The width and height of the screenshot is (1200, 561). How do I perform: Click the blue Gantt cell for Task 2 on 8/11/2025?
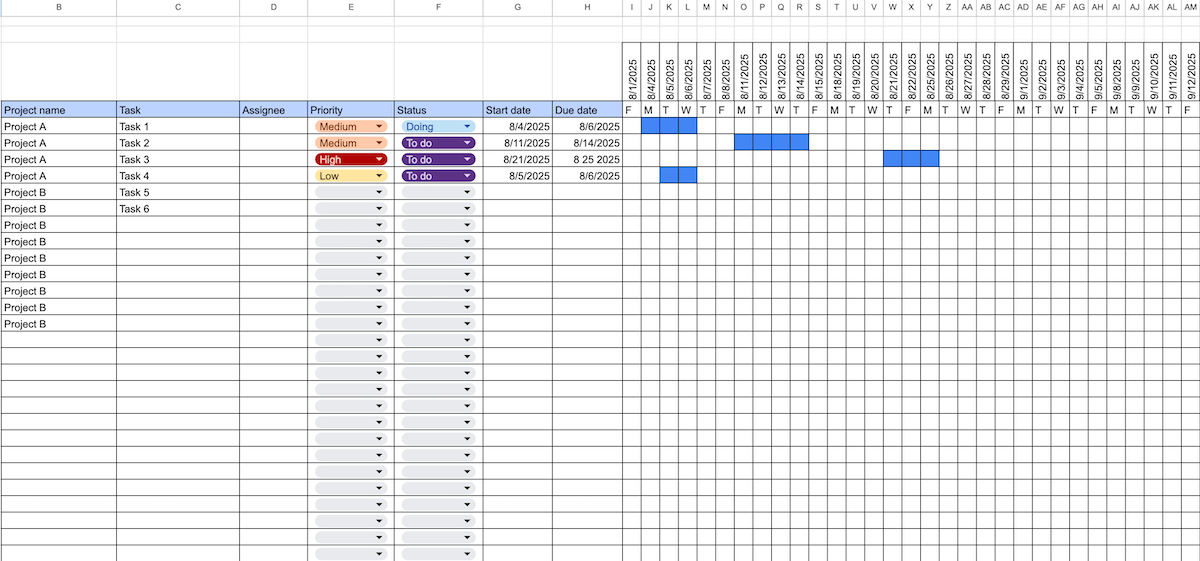point(744,143)
